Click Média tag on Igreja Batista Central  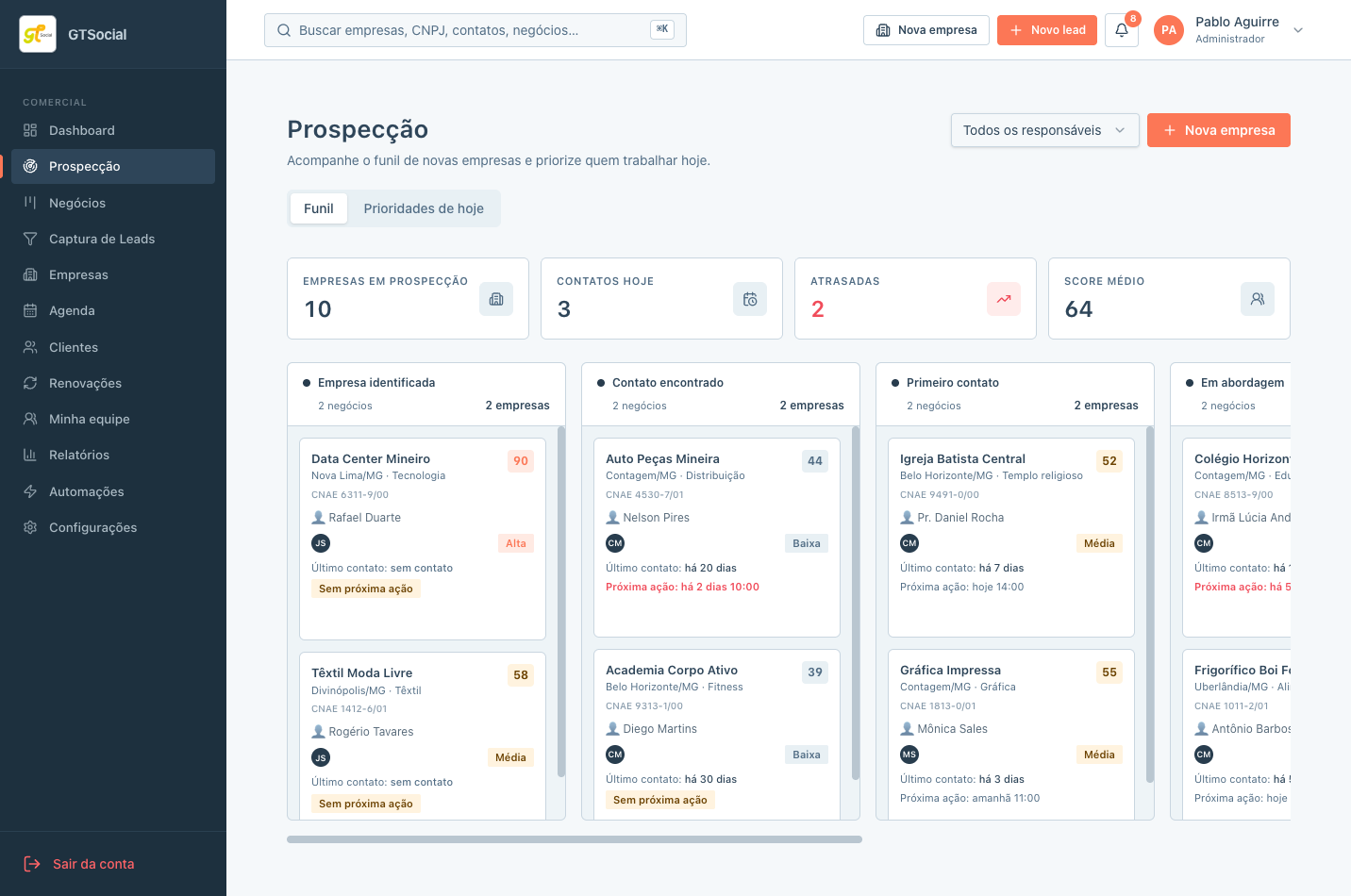point(1099,543)
